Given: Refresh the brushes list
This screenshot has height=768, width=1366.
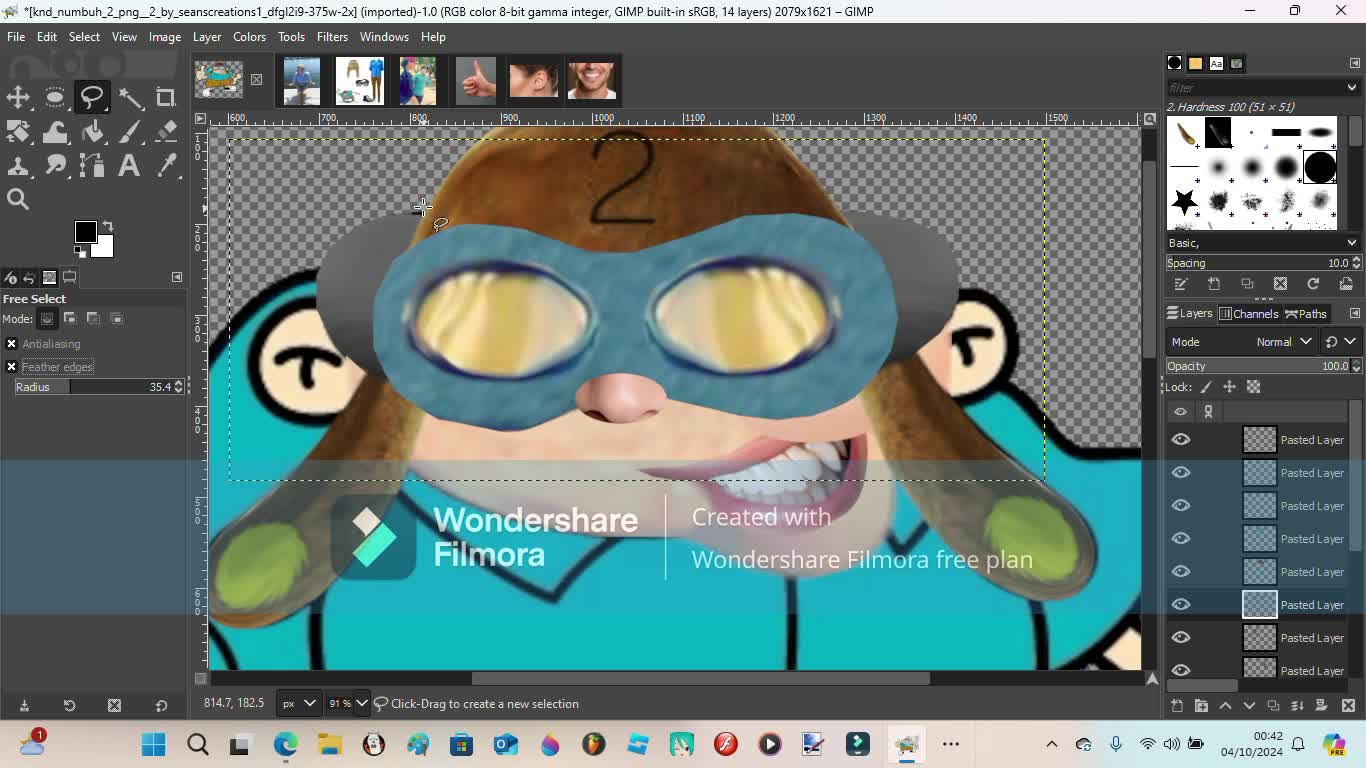Looking at the screenshot, I should [x=1313, y=284].
